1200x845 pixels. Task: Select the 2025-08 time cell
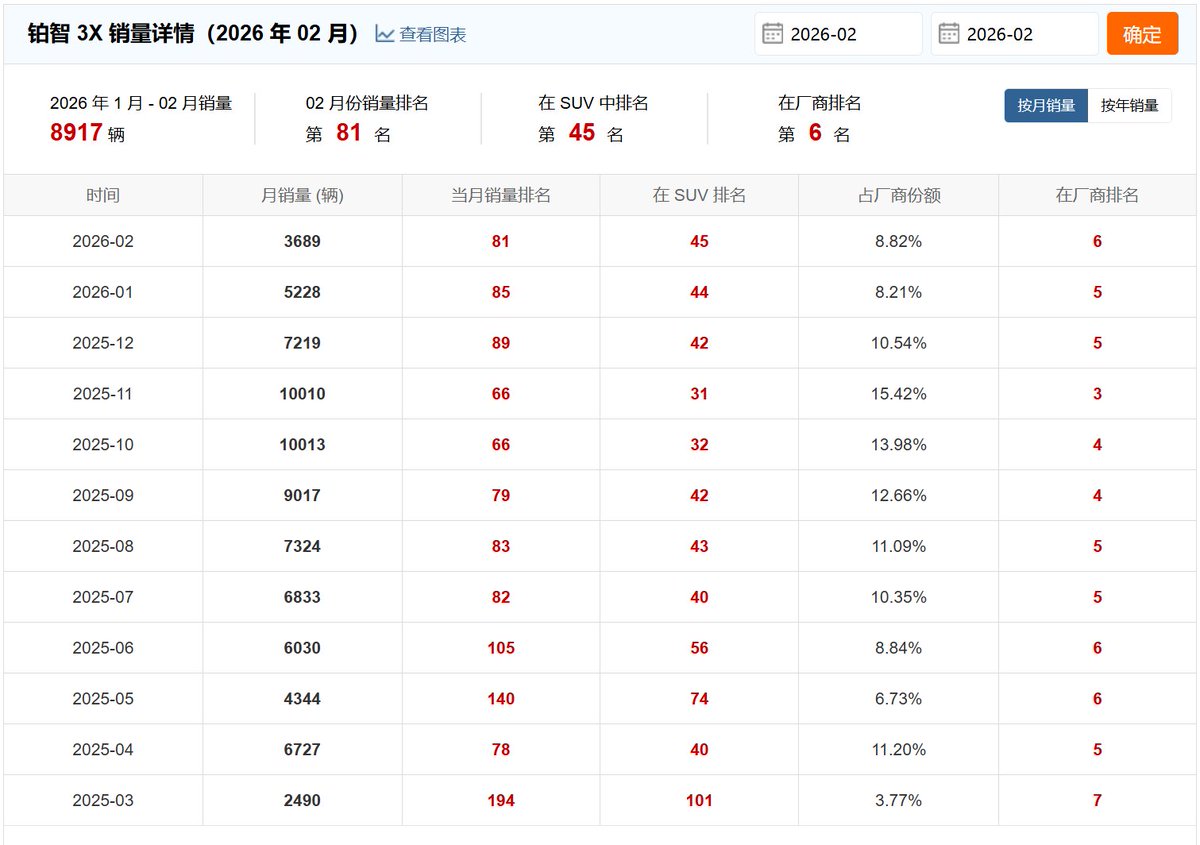coord(103,546)
